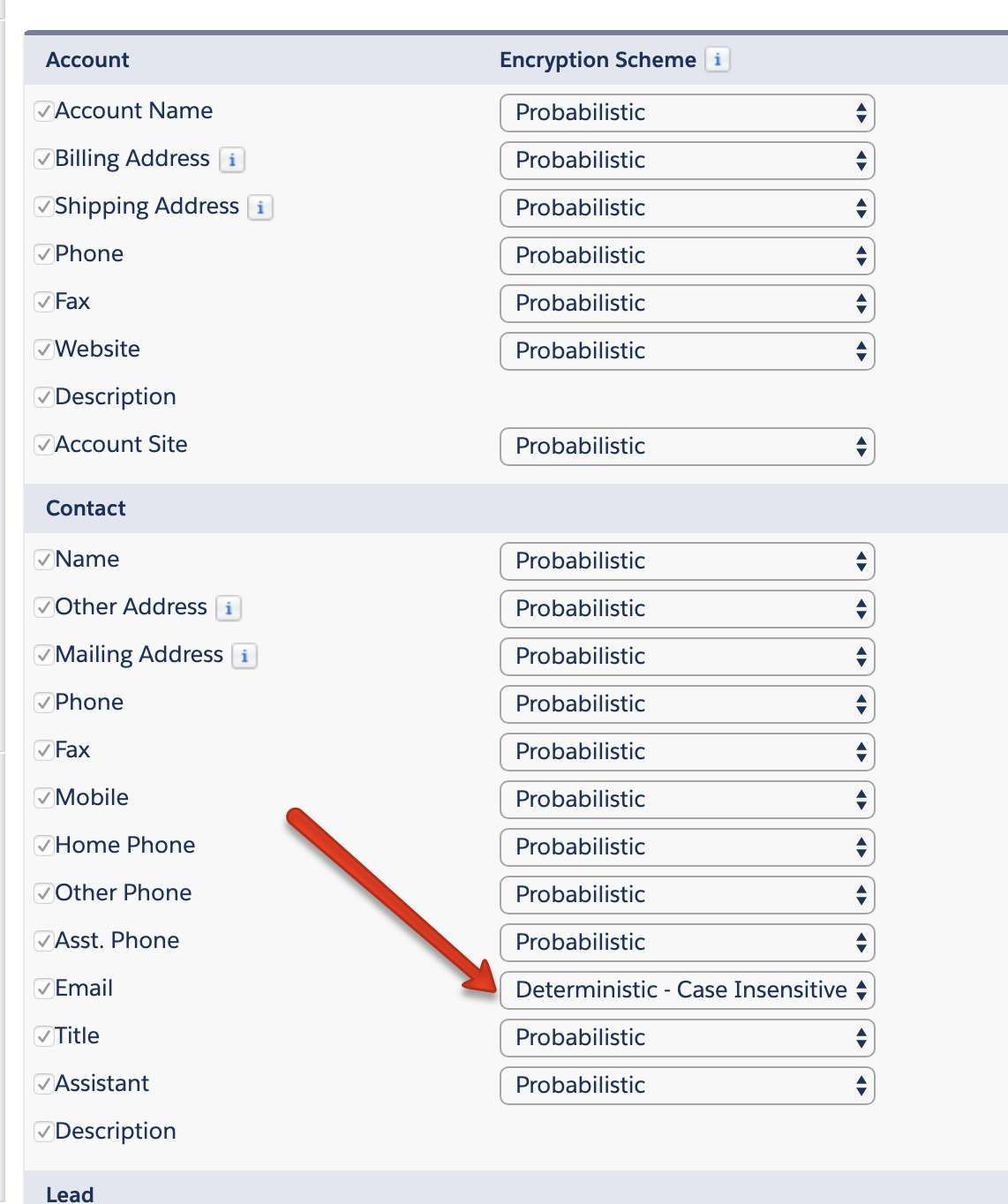Toggle the Account Name checkbox
The width and height of the screenshot is (1008, 1204).
(43, 111)
